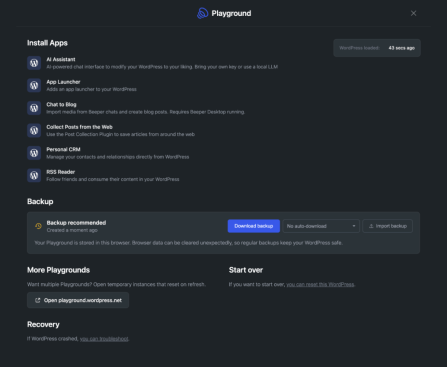Click the 'Start over' section heading
Viewport: 447px width, 367px height.
click(246, 270)
